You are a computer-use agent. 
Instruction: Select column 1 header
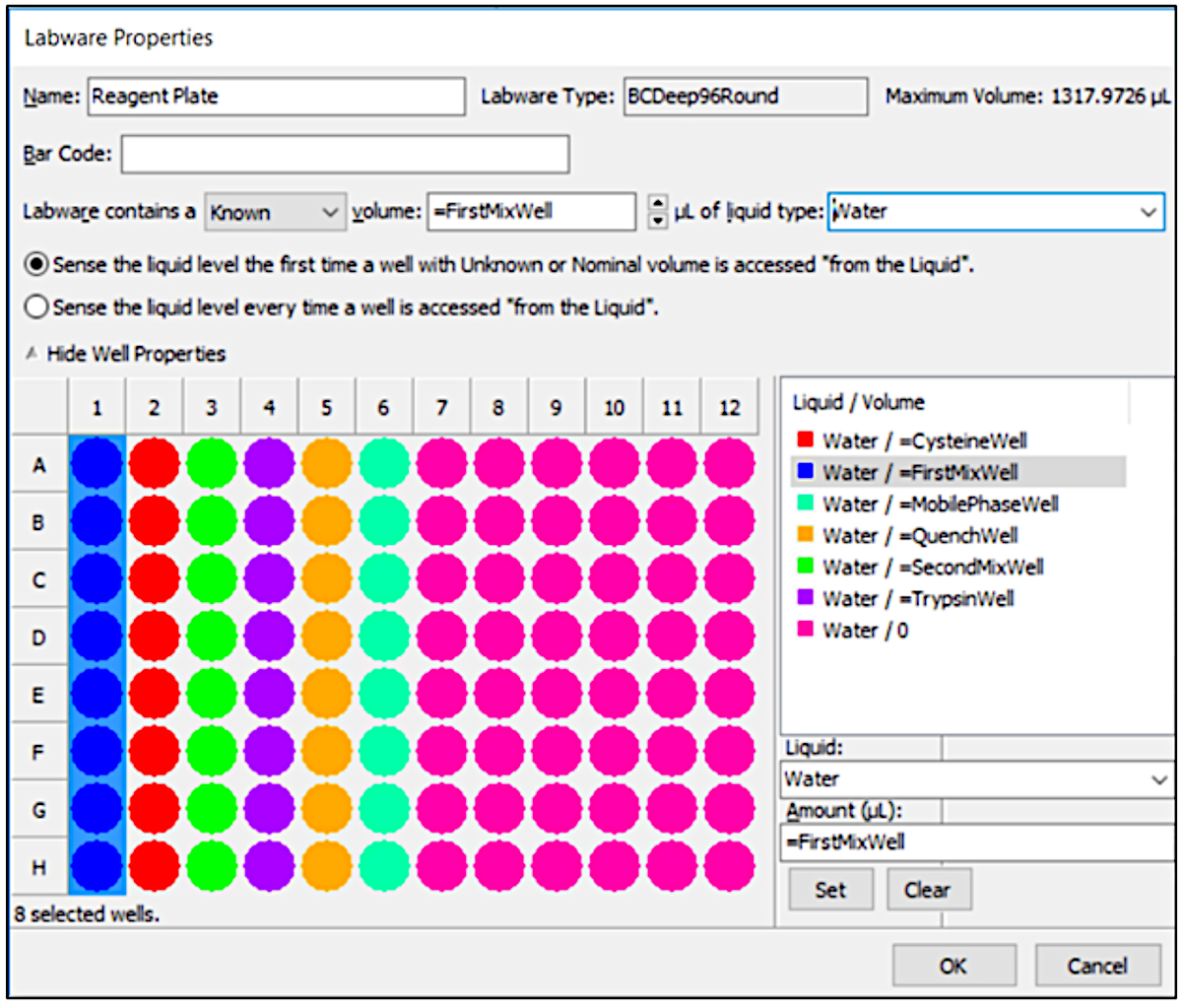click(x=97, y=407)
